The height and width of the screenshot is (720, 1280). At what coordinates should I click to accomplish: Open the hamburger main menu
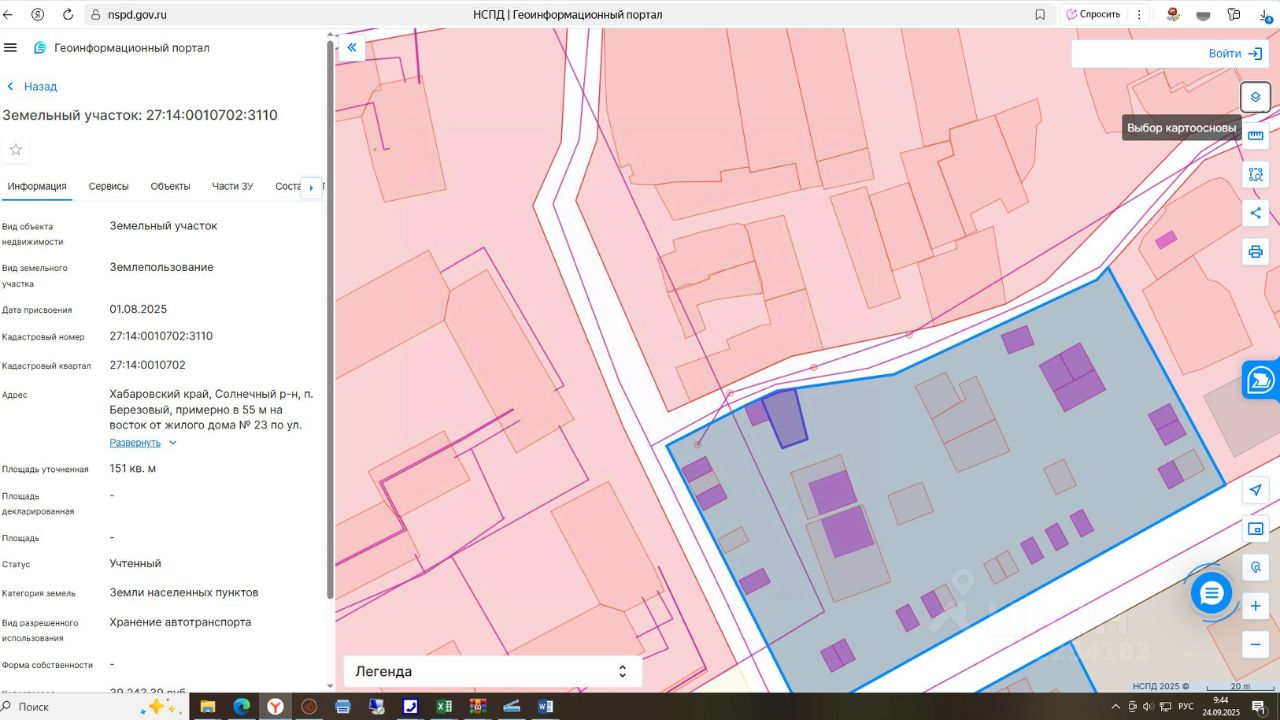coord(11,47)
